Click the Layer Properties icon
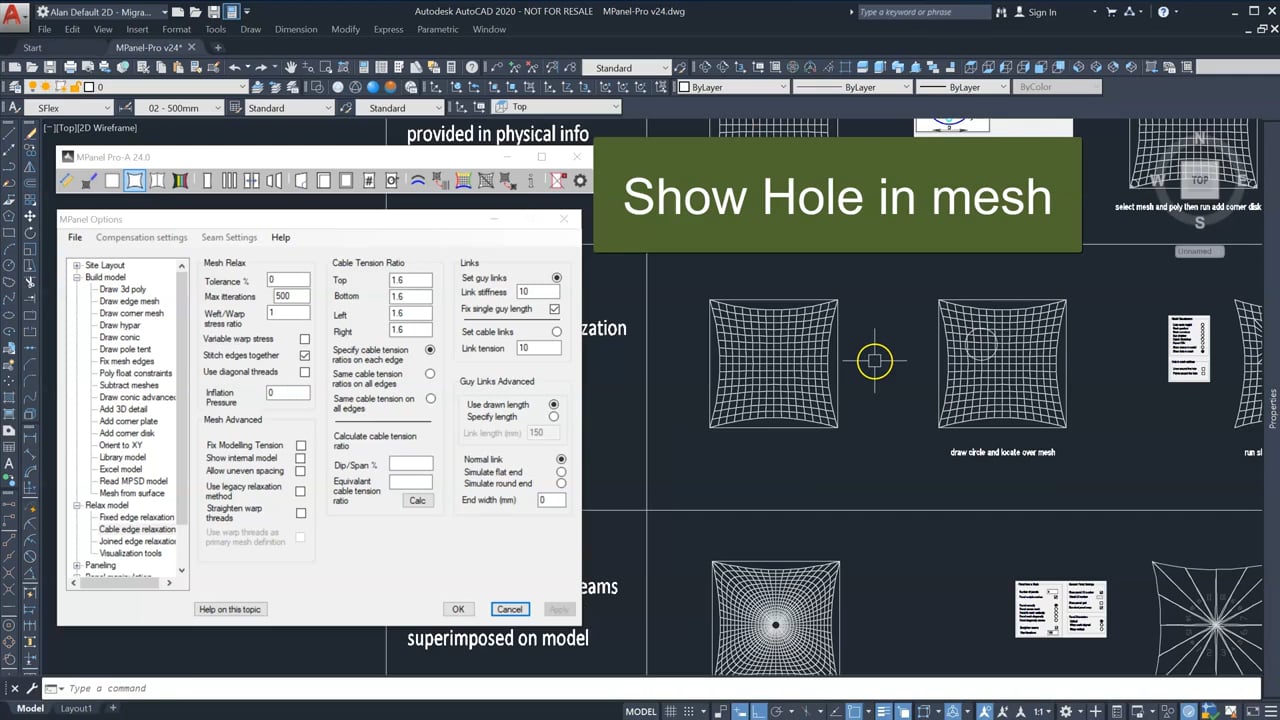Viewport: 1280px width, 720px height. click(x=14, y=87)
